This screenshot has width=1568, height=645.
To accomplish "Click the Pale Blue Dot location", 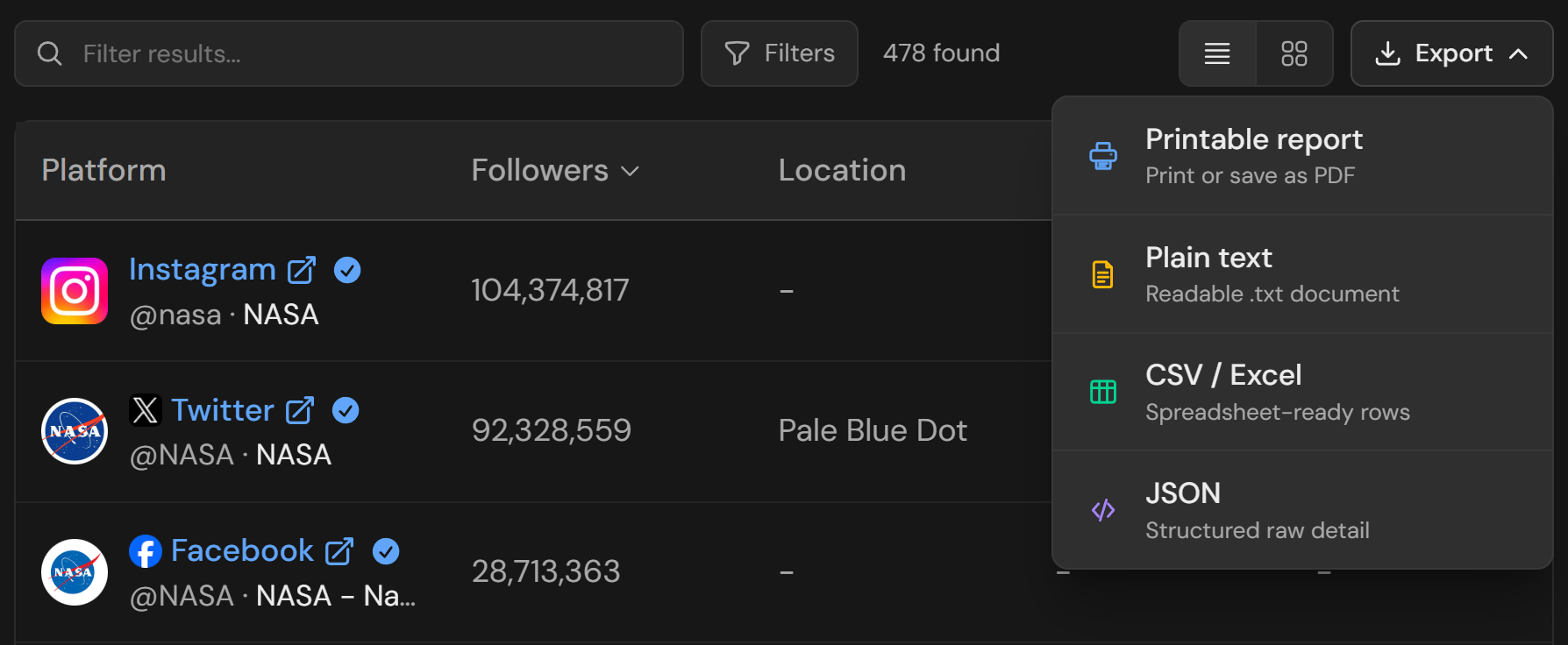I will [x=873, y=430].
